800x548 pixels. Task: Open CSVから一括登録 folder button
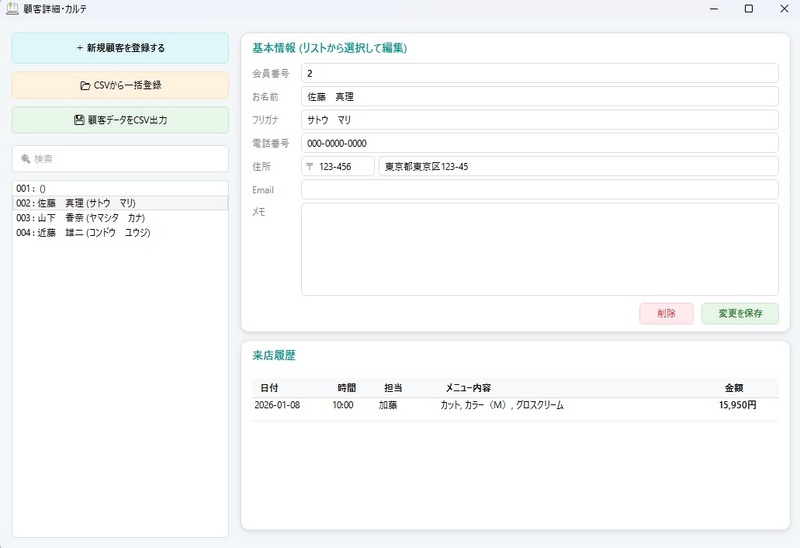click(120, 85)
